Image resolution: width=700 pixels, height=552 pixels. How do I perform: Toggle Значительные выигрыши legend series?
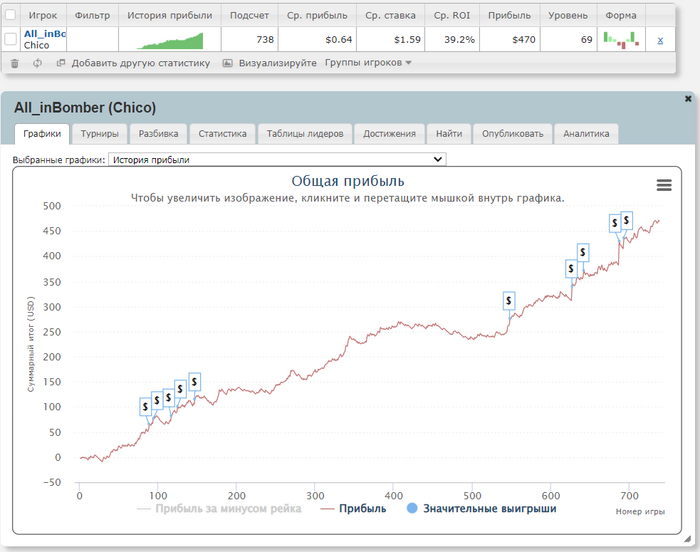pos(482,509)
